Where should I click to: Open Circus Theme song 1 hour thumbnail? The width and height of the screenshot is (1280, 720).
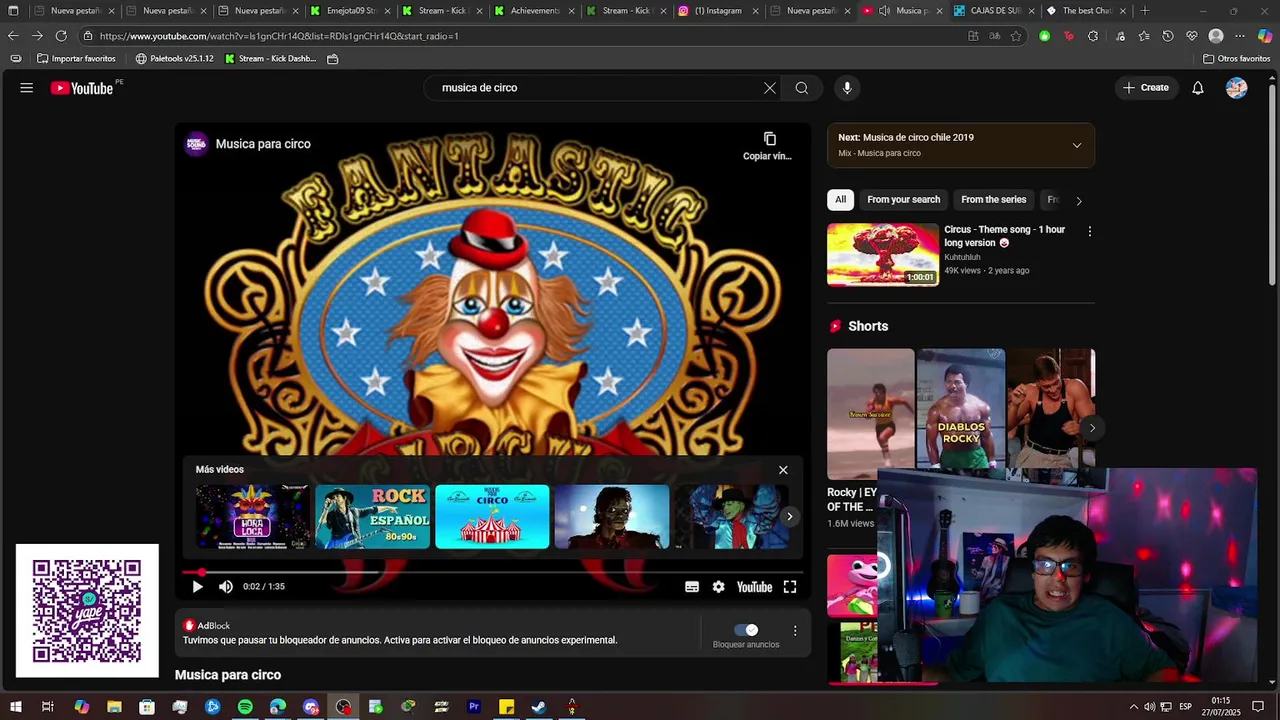[x=883, y=254]
